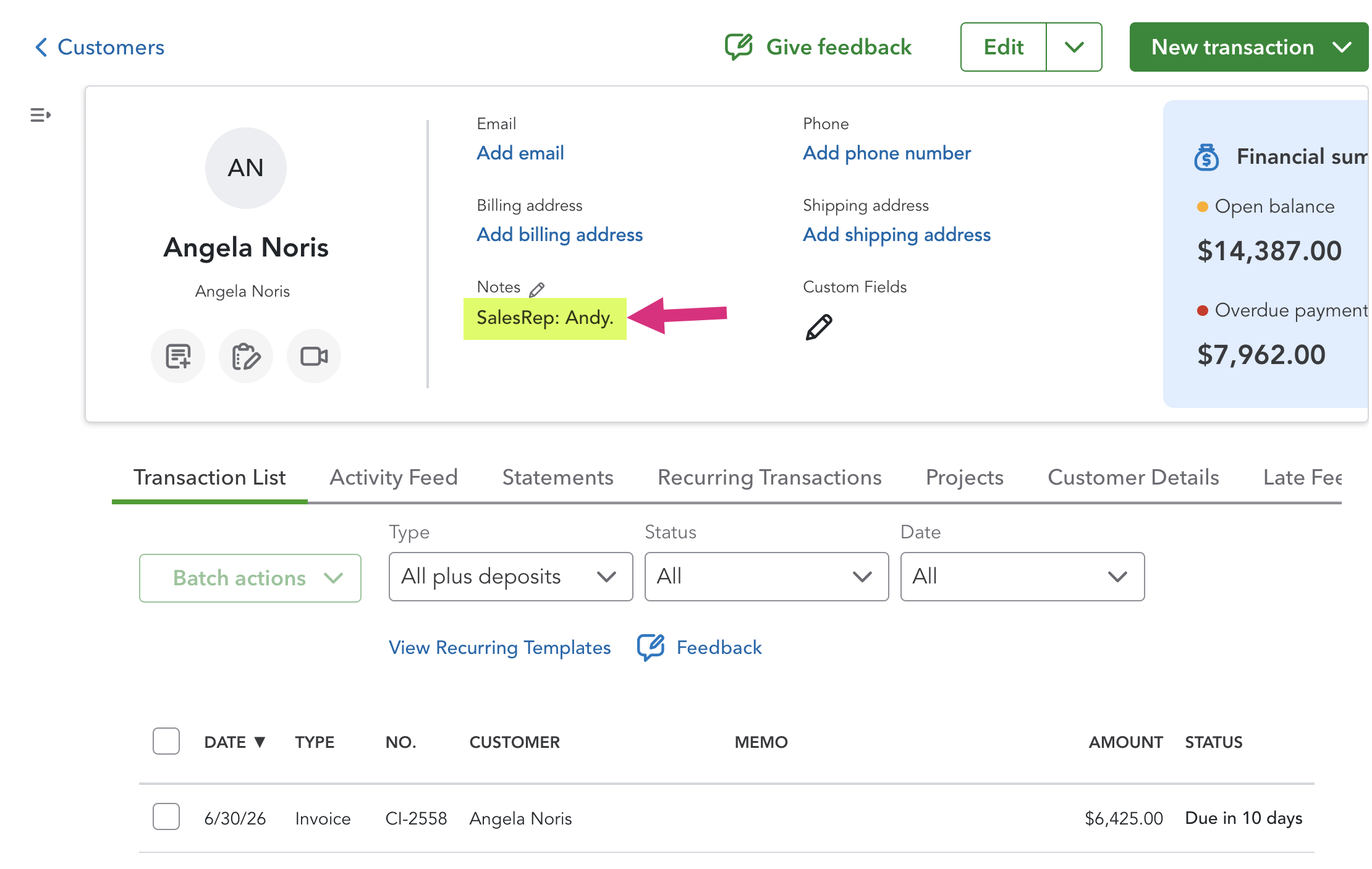1372x869 pixels.
Task: Open the Batch actions dropdown
Action: [x=250, y=578]
